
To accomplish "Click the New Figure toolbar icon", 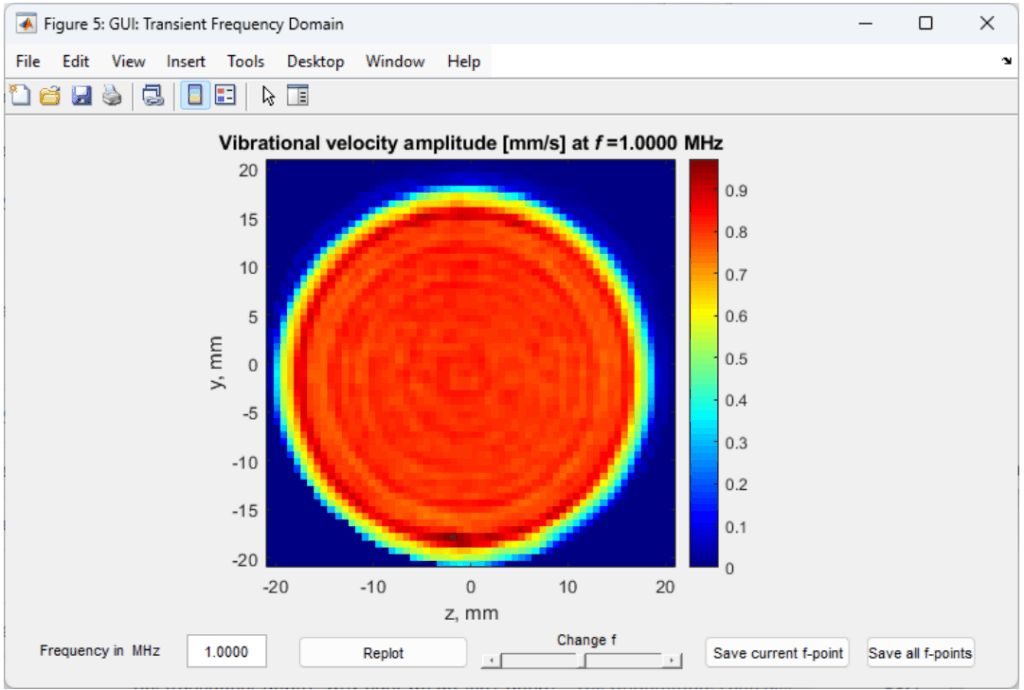I will [x=20, y=96].
